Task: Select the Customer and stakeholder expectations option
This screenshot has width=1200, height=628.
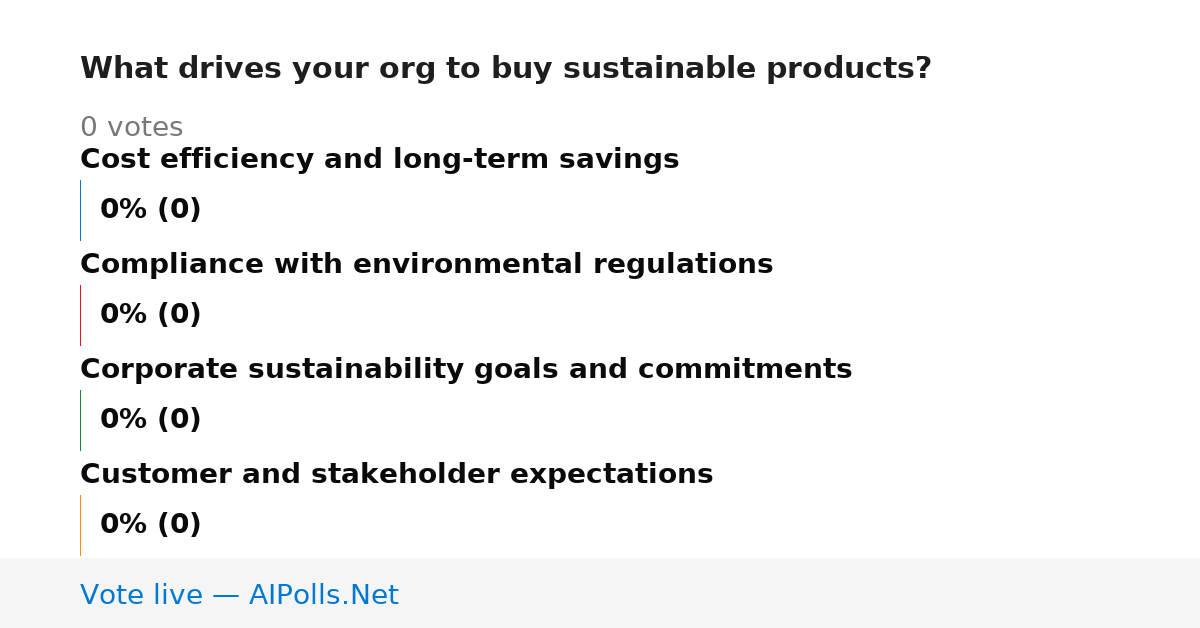Action: (396, 475)
